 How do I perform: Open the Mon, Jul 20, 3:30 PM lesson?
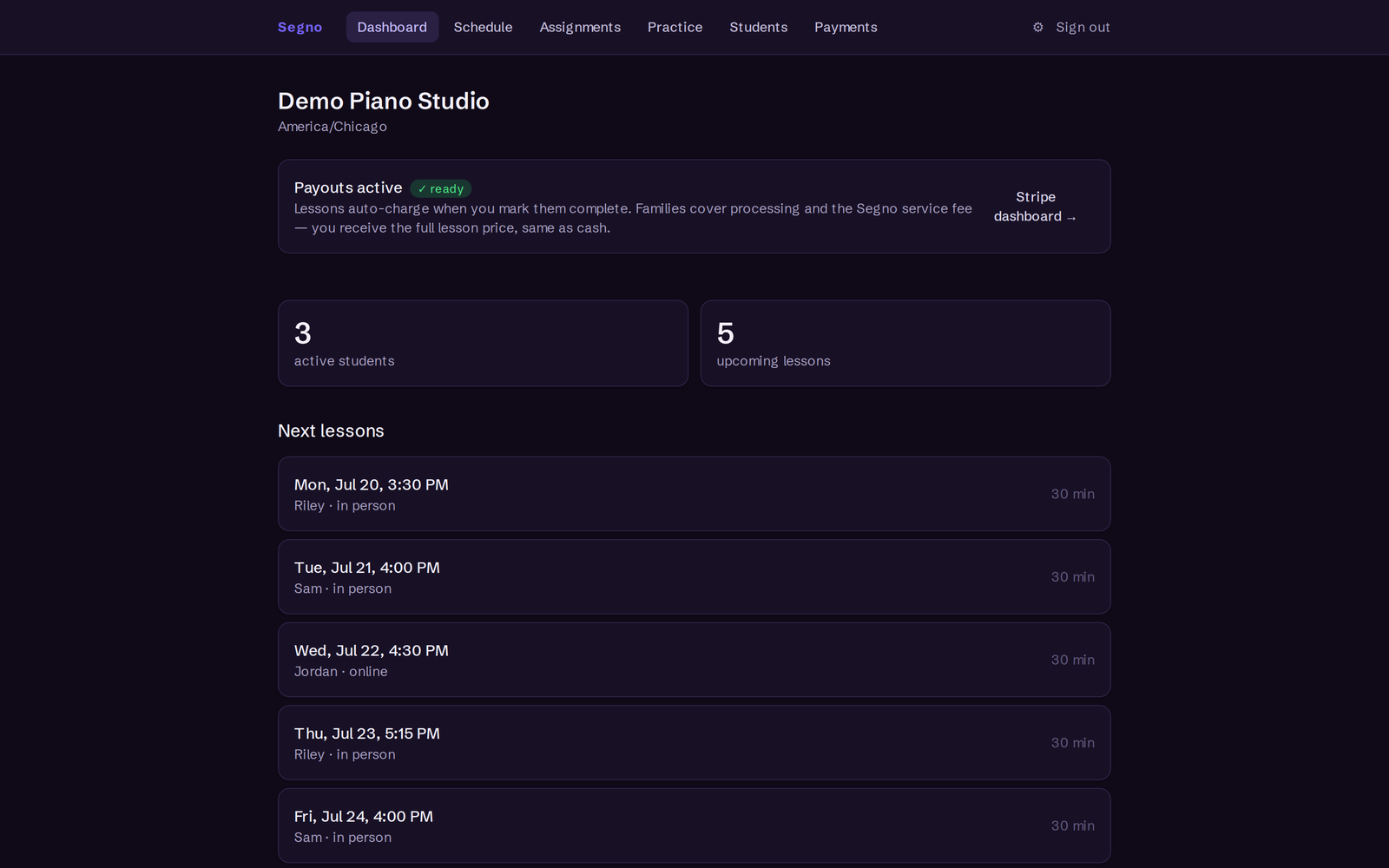pyautogui.click(x=694, y=494)
